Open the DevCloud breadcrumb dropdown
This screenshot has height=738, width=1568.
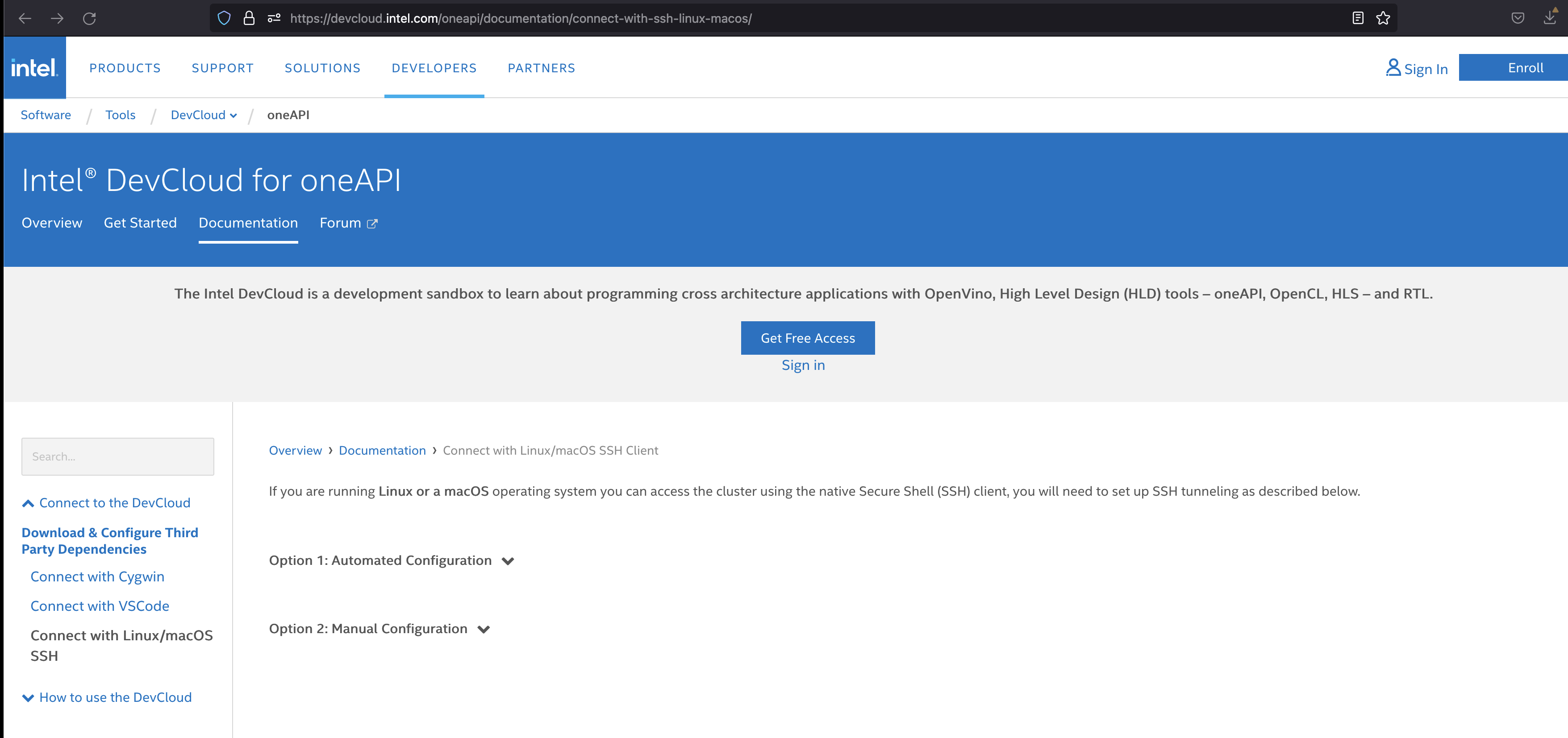(233, 115)
